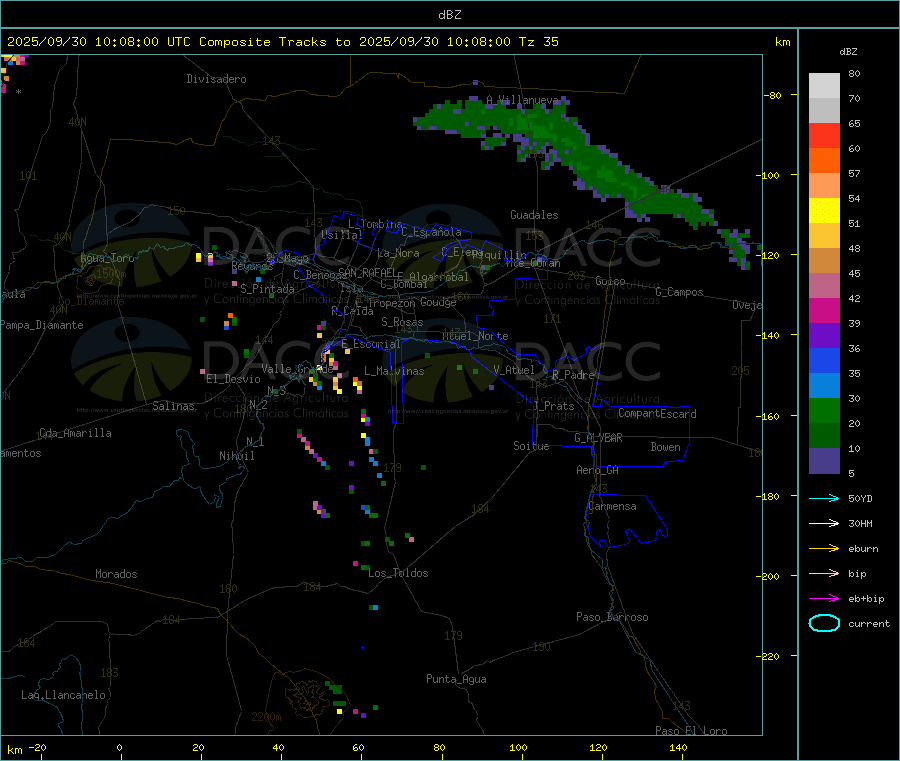Pick the light gray top swatch of scale
Image resolution: width=900 pixels, height=761 pixels.
coord(824,86)
